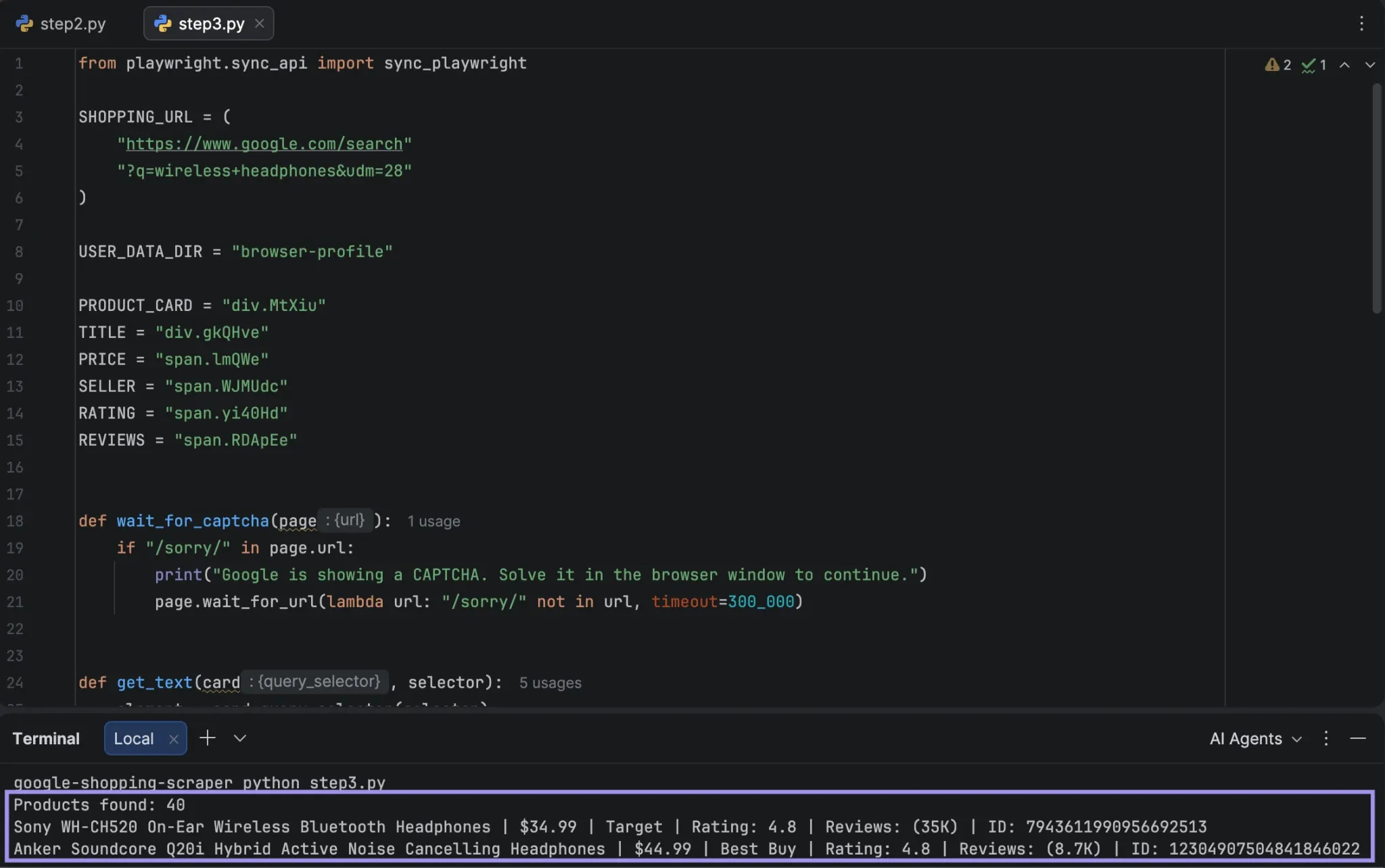Click the wait_for_captcha function name

[x=193, y=521]
